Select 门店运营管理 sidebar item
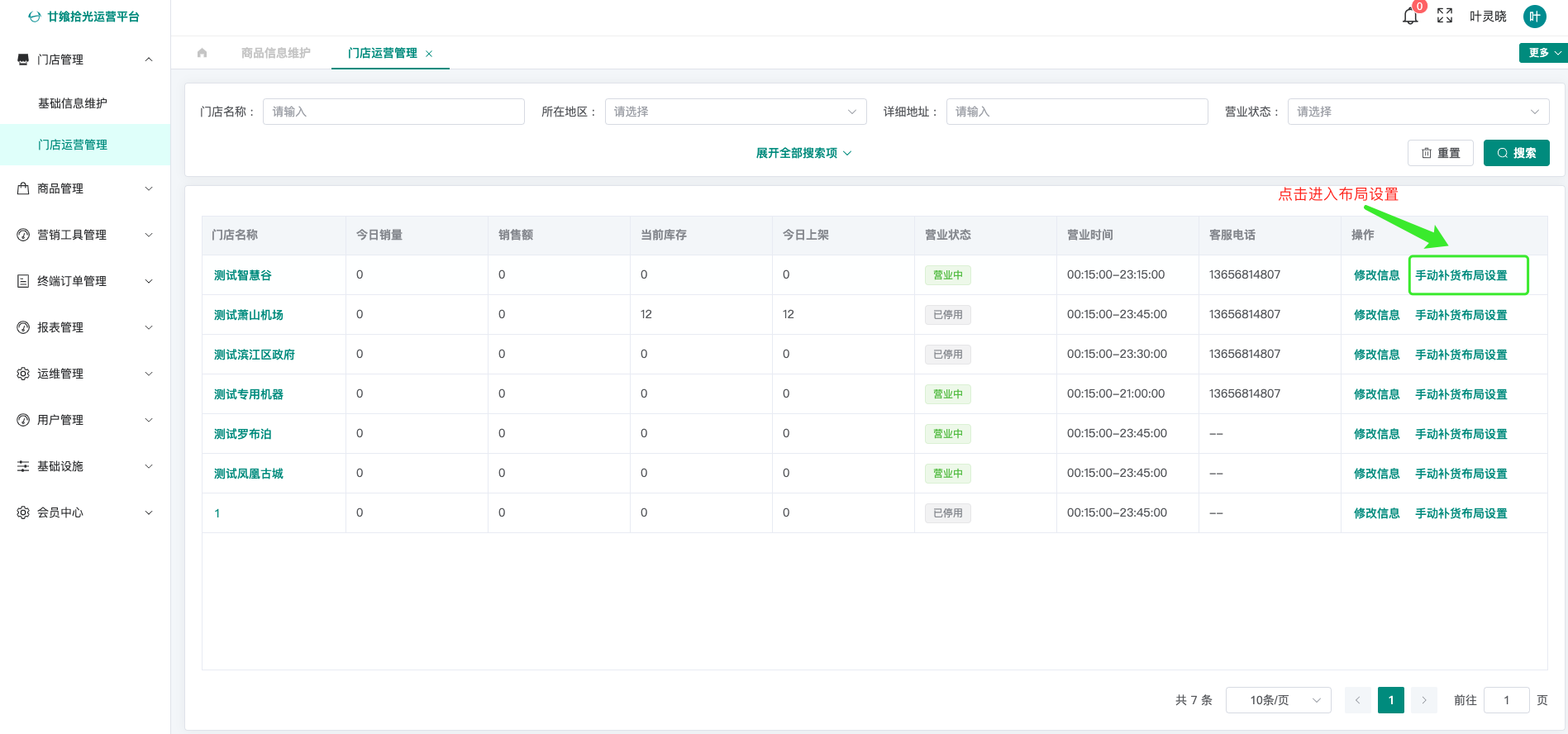This screenshot has height=734, width=1568. 85,145
